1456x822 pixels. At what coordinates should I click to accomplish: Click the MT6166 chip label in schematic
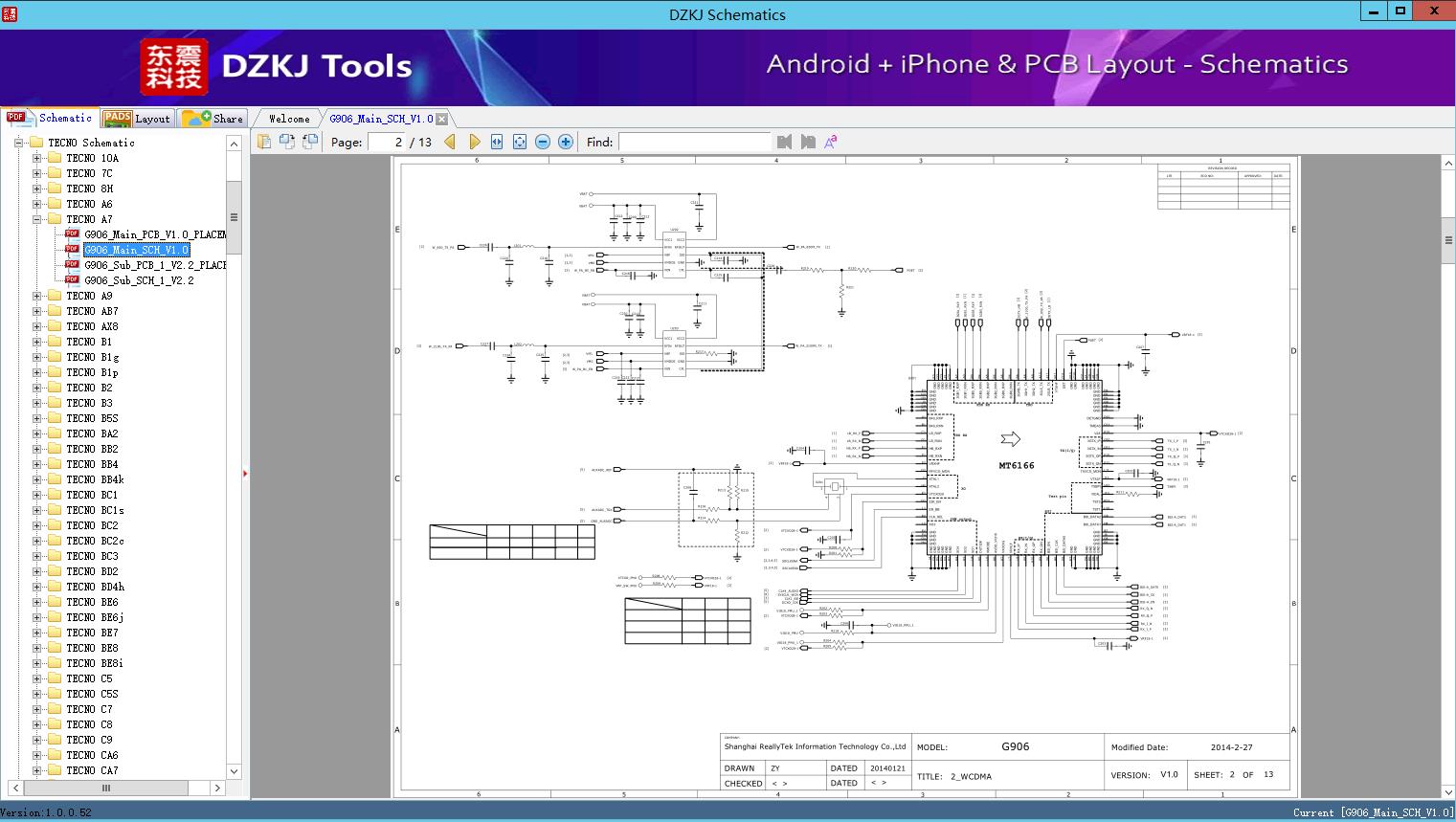(1017, 466)
